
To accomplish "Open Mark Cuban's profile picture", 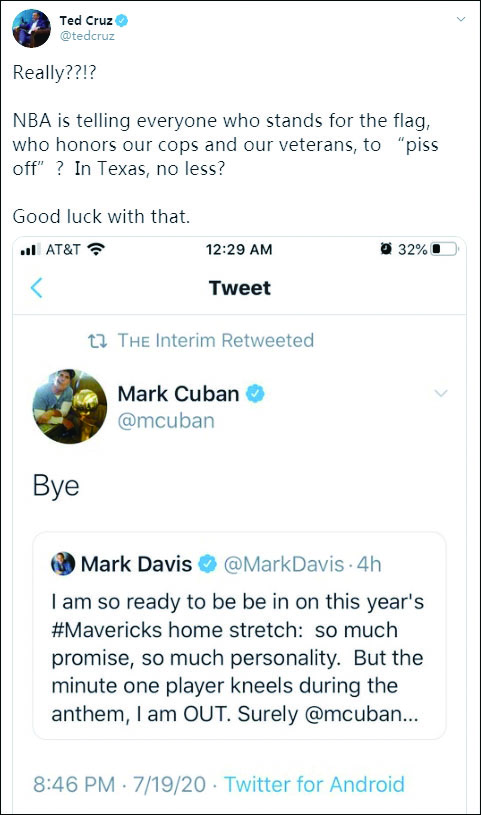I will point(70,406).
